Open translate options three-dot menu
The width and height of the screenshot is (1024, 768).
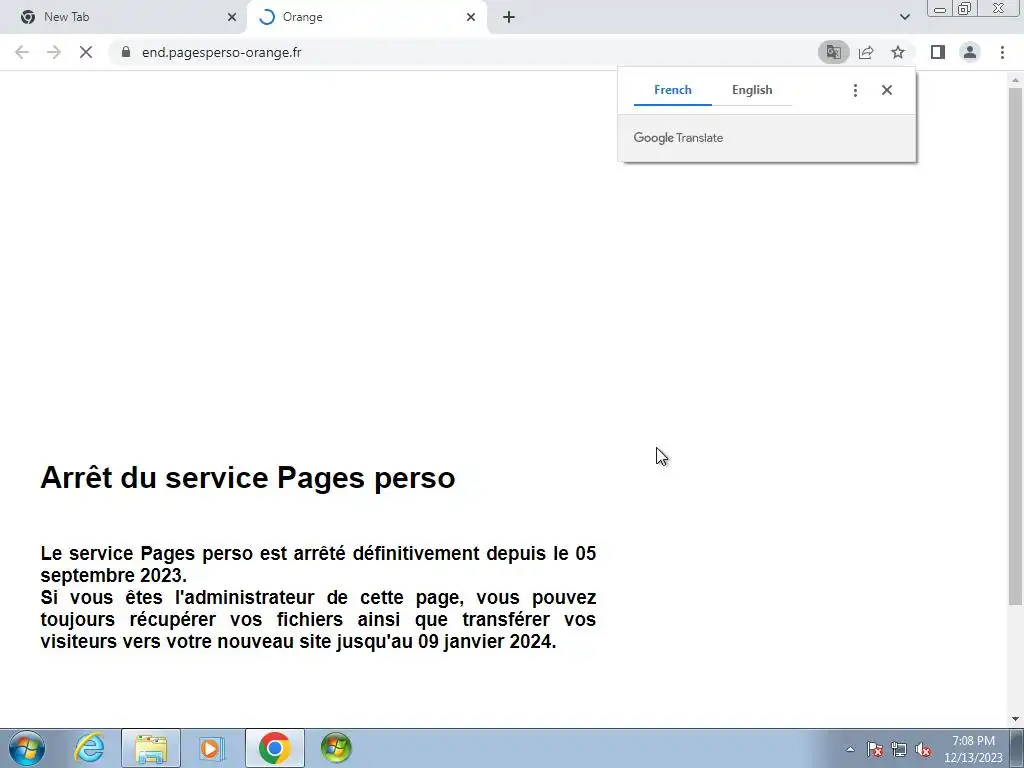[855, 90]
